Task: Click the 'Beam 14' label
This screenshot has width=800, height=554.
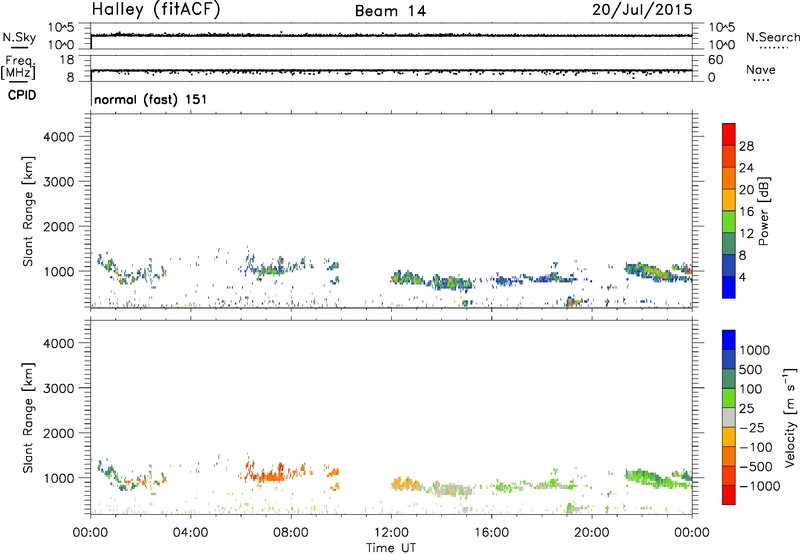Action: pos(390,11)
